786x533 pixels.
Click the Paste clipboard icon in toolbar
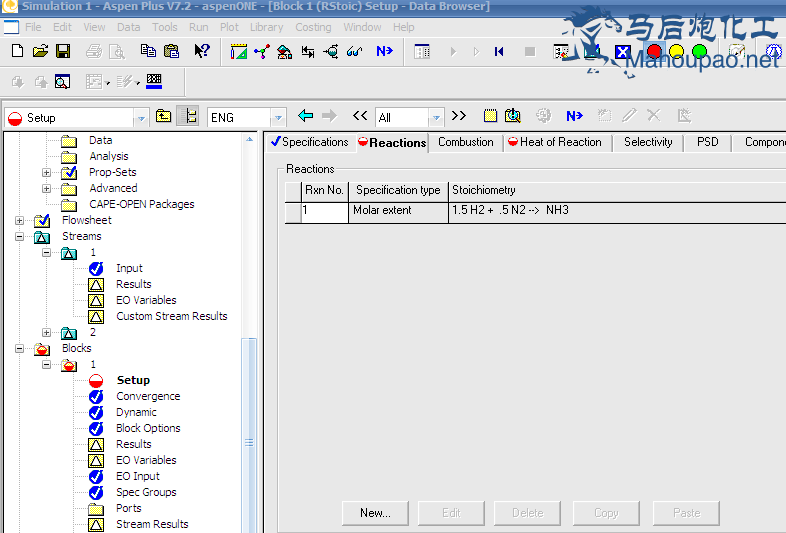[171, 51]
